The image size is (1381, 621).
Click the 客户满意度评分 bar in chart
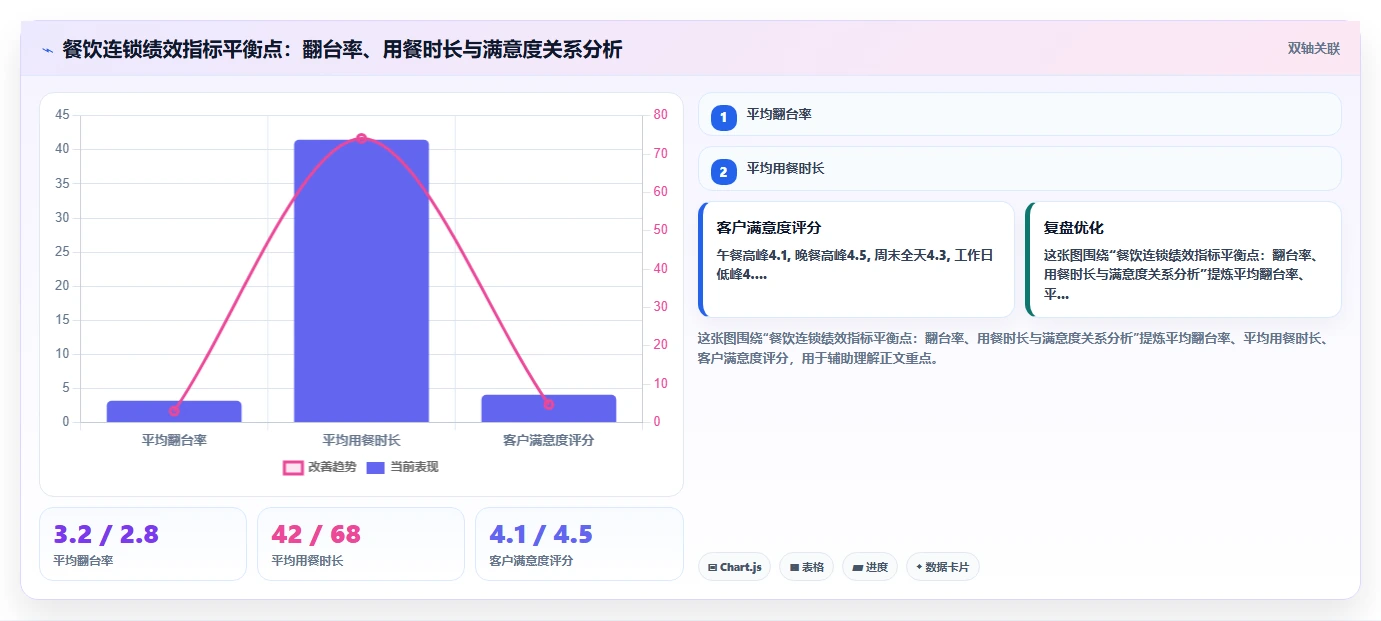click(548, 408)
